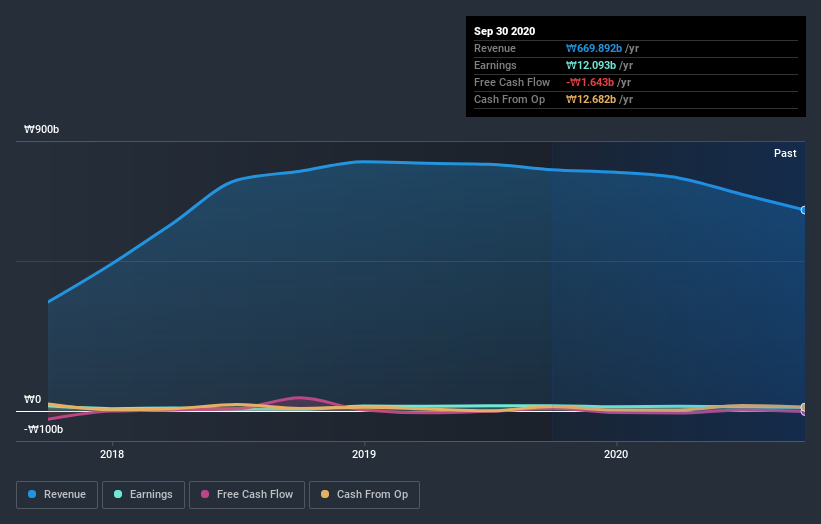Click the Revenue row label in tooltip
Image resolution: width=821 pixels, height=524 pixels.
click(495, 48)
